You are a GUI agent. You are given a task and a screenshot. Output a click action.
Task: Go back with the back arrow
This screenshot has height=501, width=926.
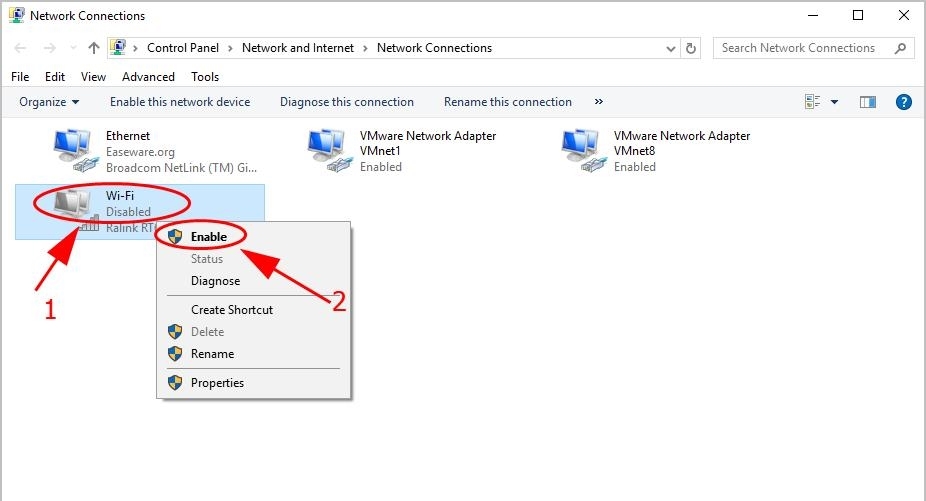[x=20, y=48]
